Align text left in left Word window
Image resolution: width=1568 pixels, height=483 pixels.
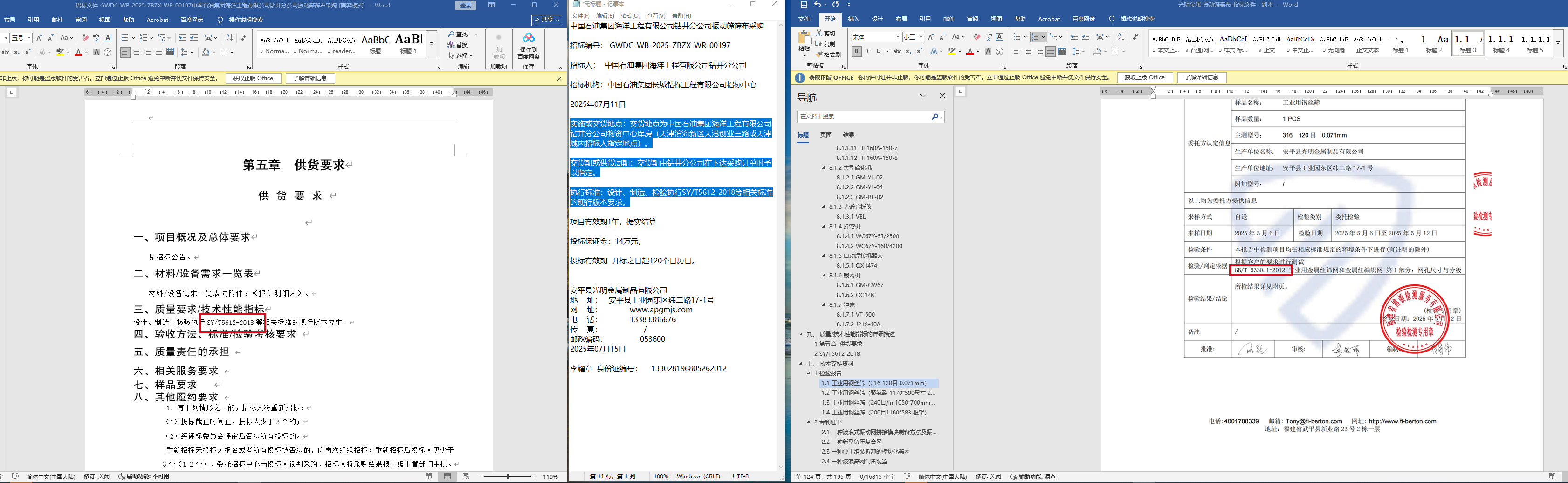click(125, 52)
